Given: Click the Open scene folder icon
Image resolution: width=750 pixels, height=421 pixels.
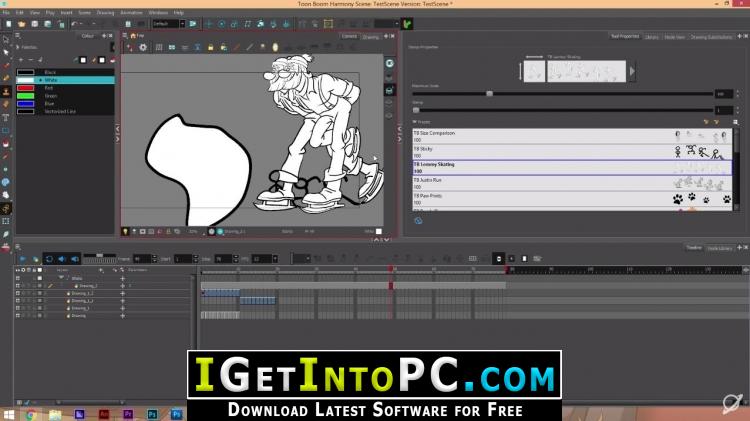Looking at the screenshot, I should pyautogui.click(x=22, y=24).
